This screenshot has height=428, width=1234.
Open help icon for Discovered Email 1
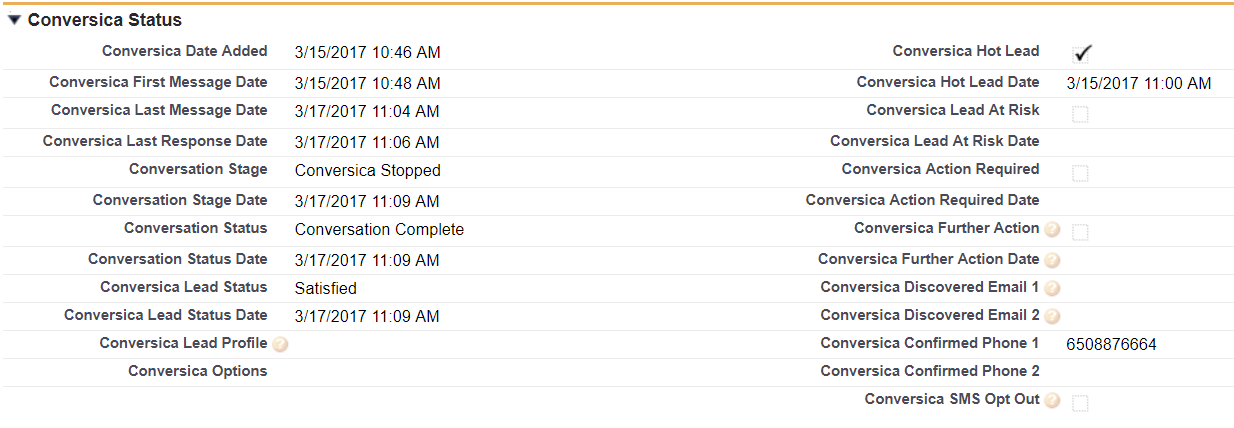click(x=1052, y=288)
